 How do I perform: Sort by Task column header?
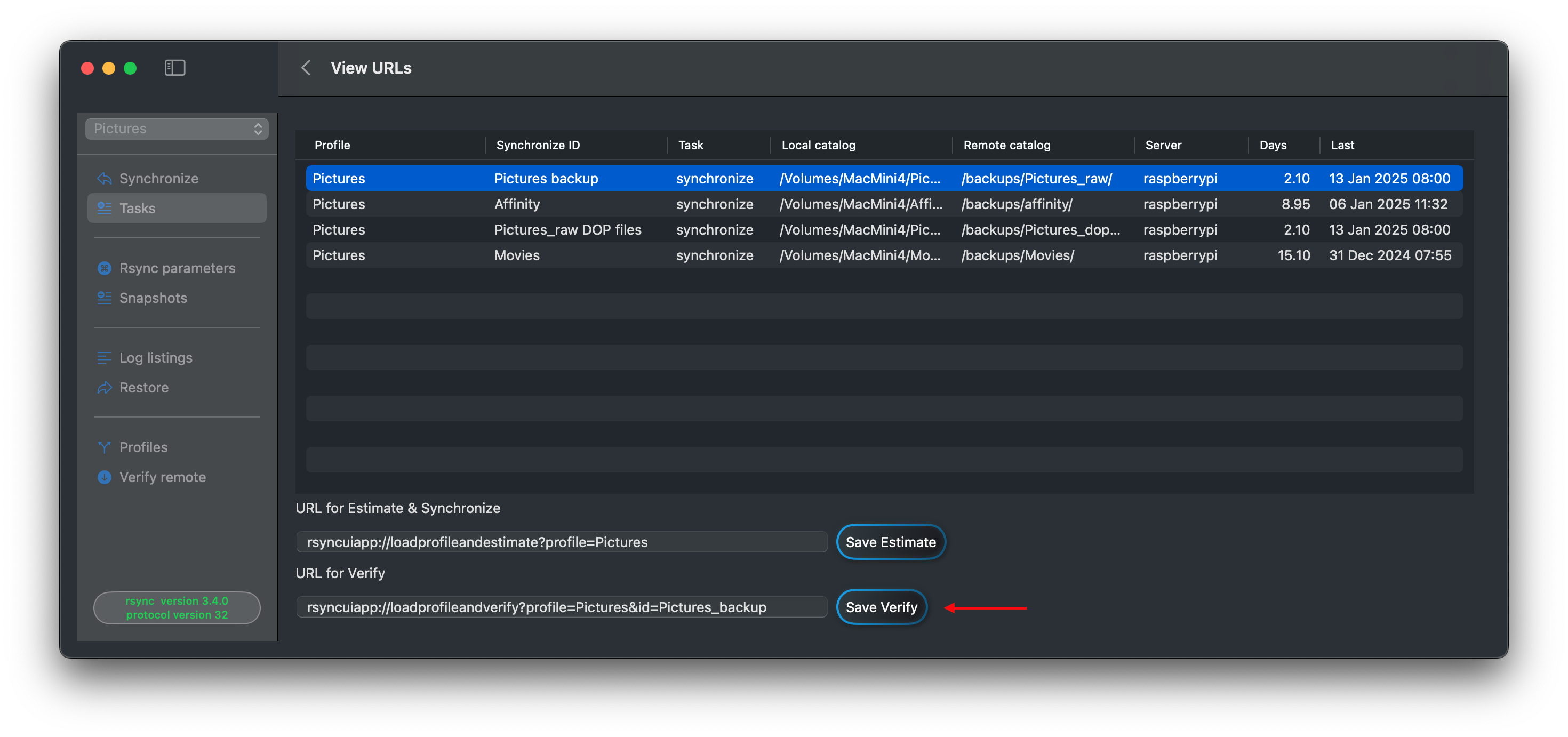coord(691,145)
